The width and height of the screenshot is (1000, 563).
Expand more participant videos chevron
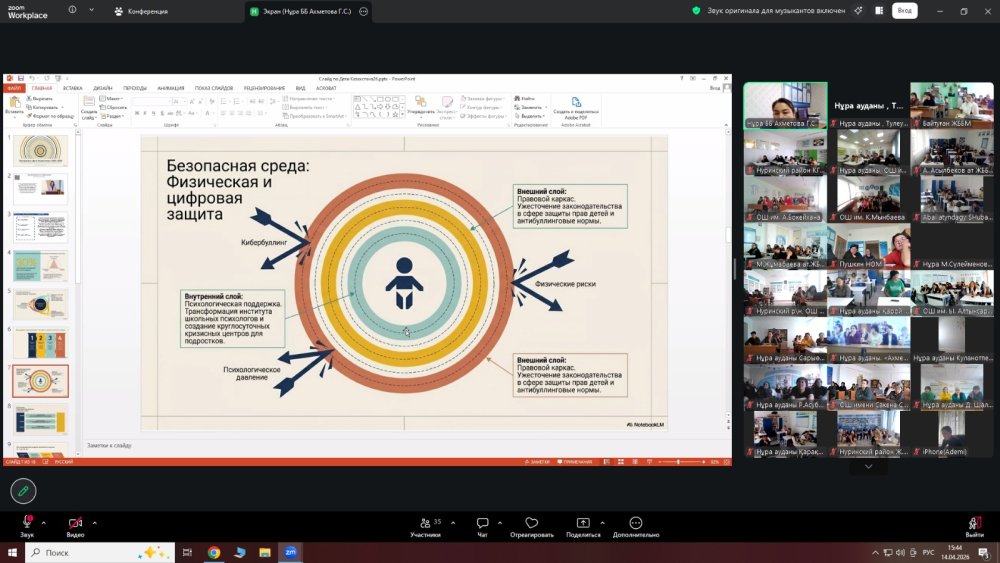[868, 467]
